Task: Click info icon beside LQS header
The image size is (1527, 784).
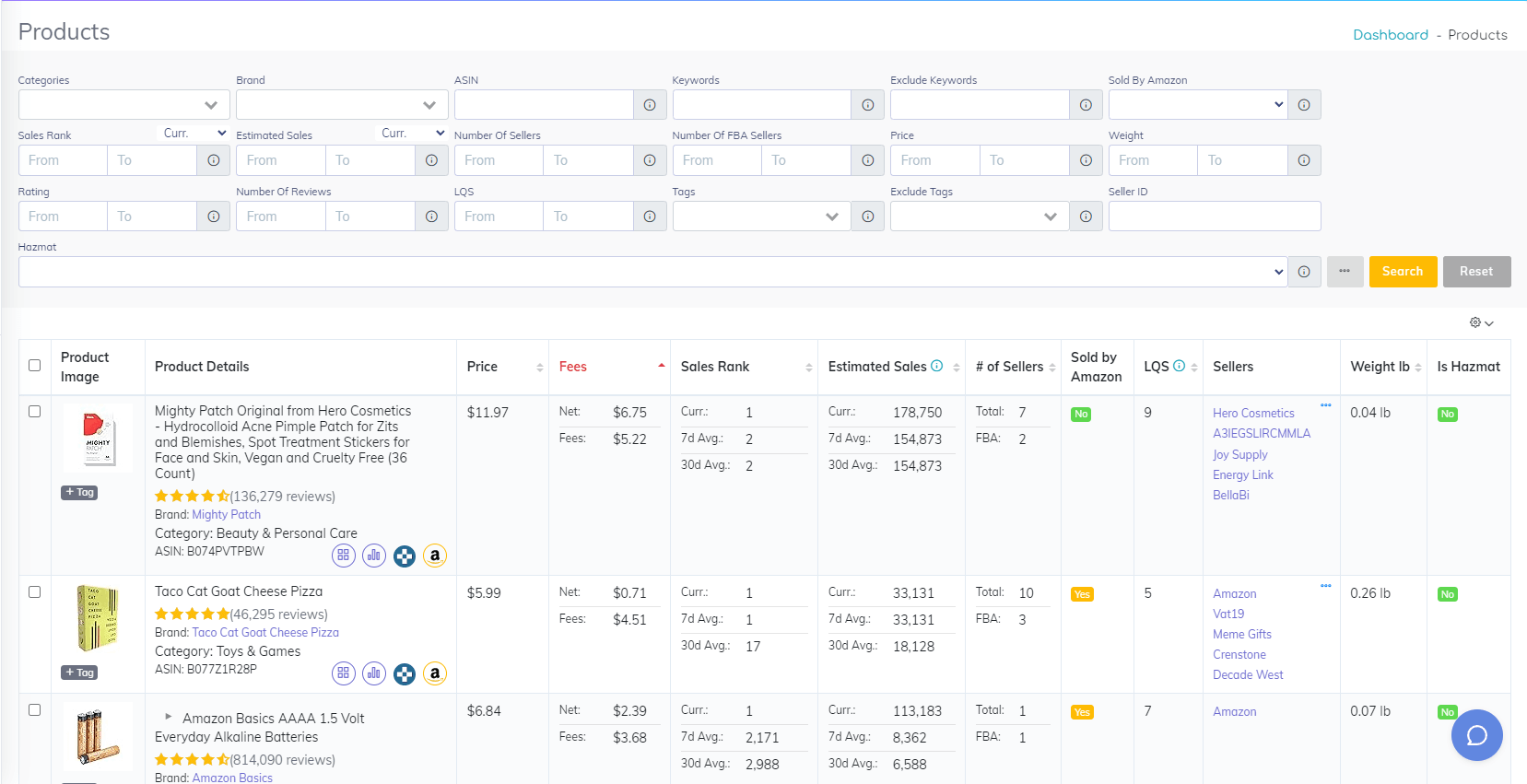Action: tap(1179, 366)
